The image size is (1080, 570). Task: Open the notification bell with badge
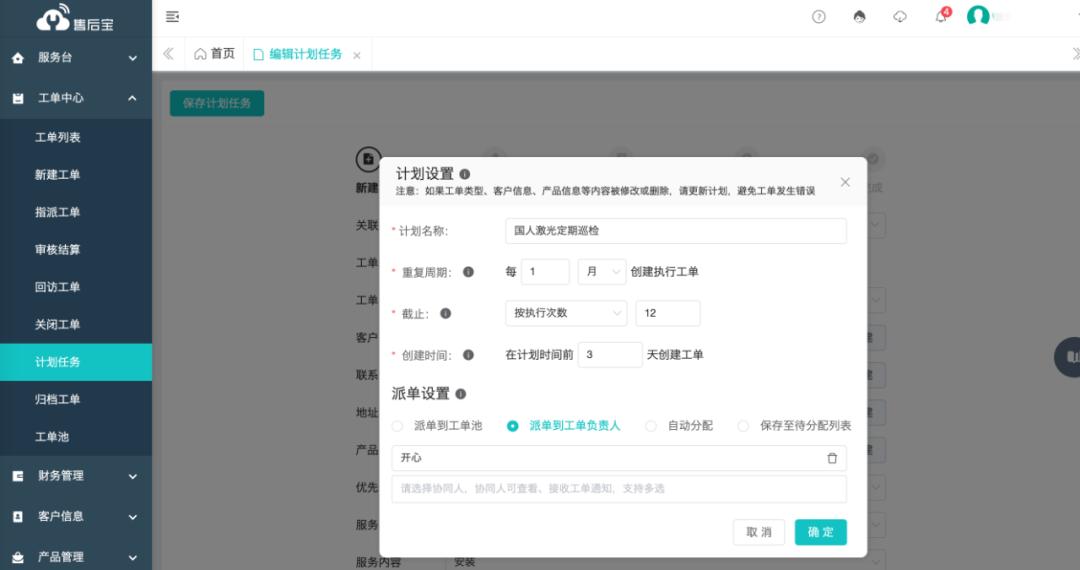941,17
